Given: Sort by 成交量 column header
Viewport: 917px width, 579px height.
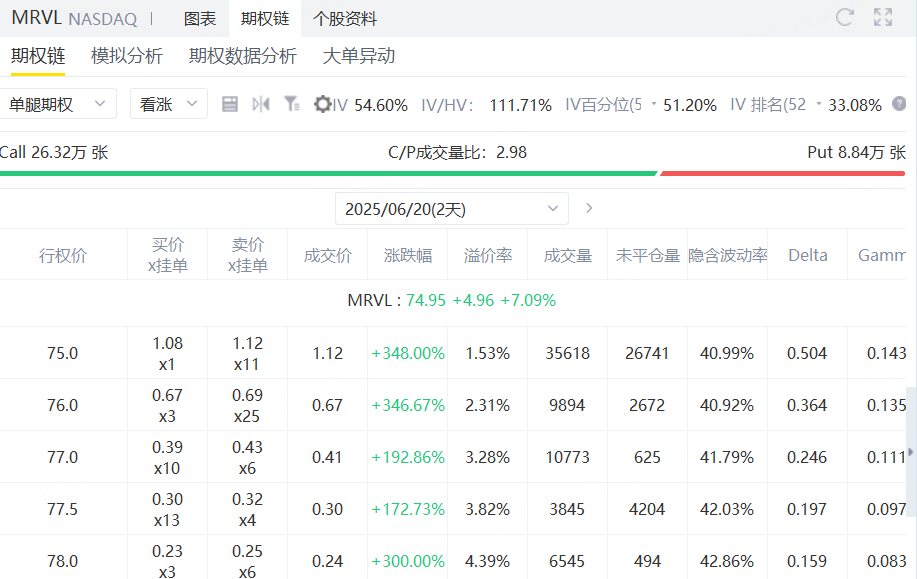Looking at the screenshot, I should pyautogui.click(x=567, y=256).
